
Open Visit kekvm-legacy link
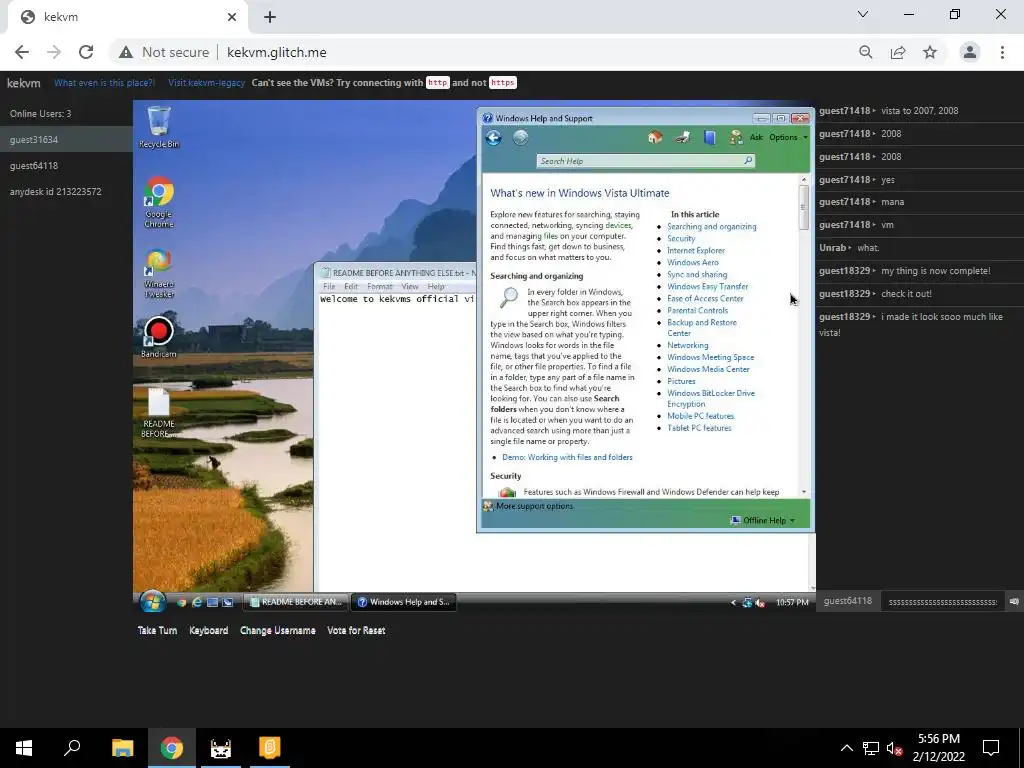click(x=206, y=83)
